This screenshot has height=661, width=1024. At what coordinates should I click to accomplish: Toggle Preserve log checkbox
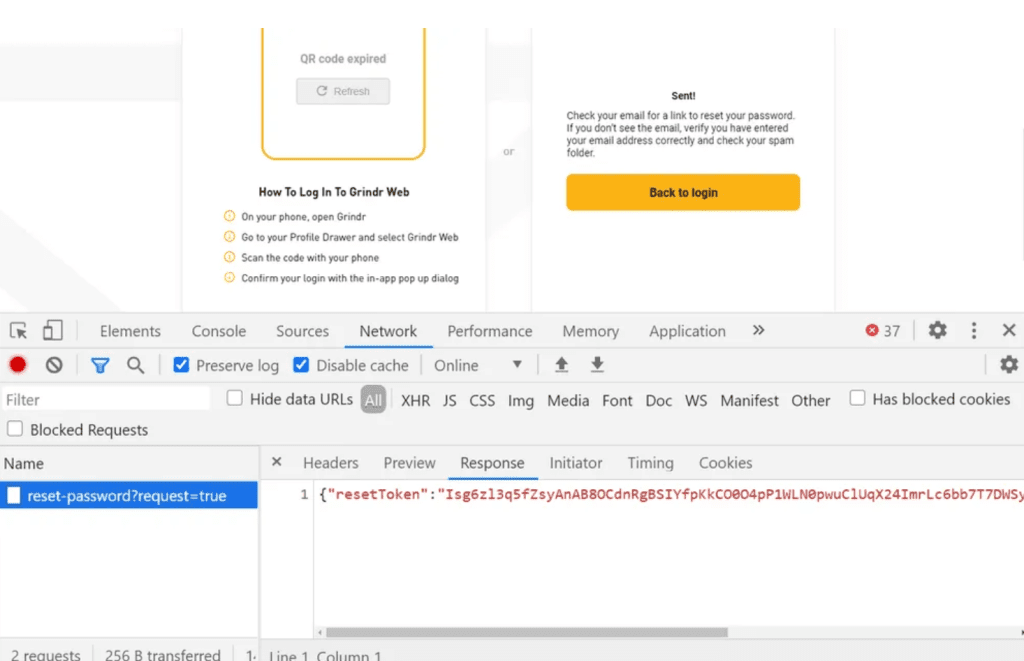point(181,364)
